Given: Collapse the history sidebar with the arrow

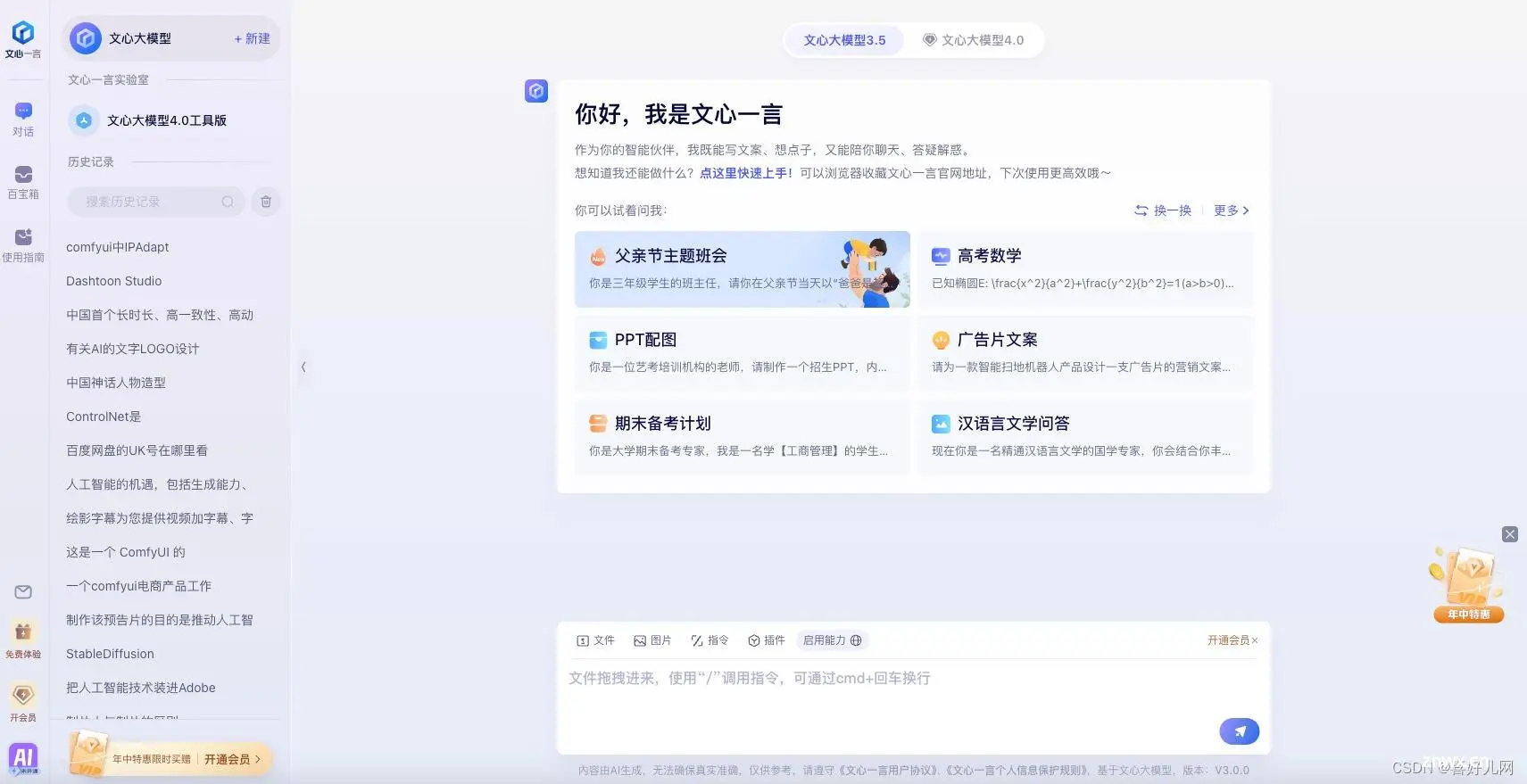Looking at the screenshot, I should 303,367.
